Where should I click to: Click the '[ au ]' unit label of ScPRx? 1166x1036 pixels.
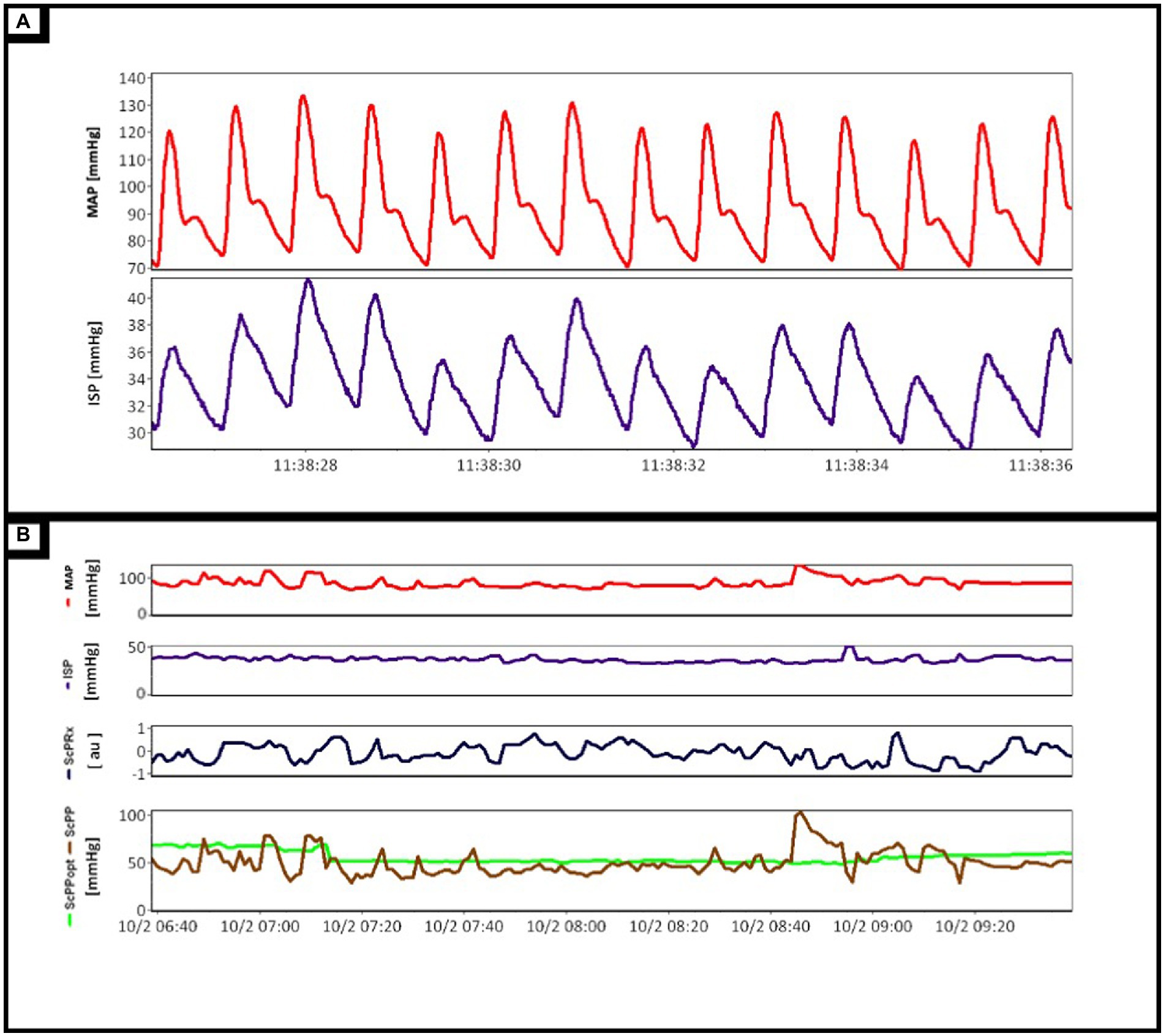(x=94, y=751)
